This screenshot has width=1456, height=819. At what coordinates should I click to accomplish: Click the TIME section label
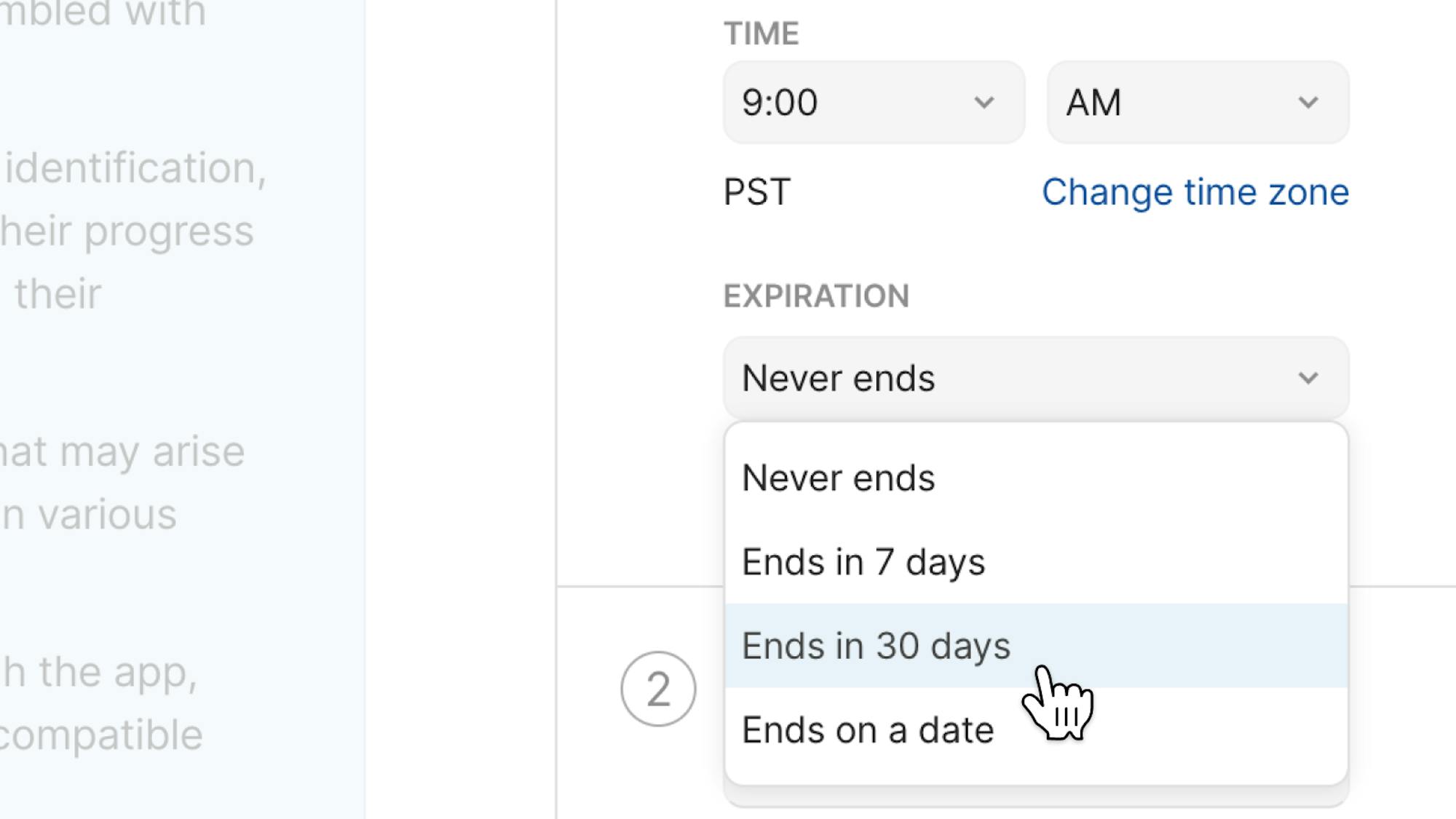pos(761,33)
